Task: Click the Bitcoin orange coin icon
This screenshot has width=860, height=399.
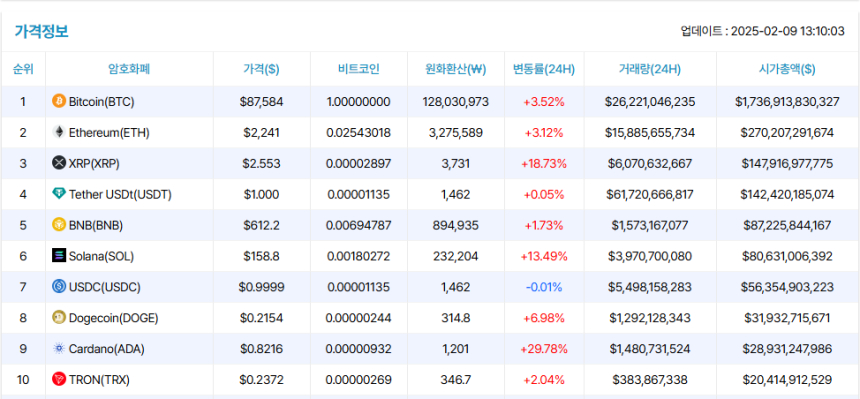Action: 58,101
